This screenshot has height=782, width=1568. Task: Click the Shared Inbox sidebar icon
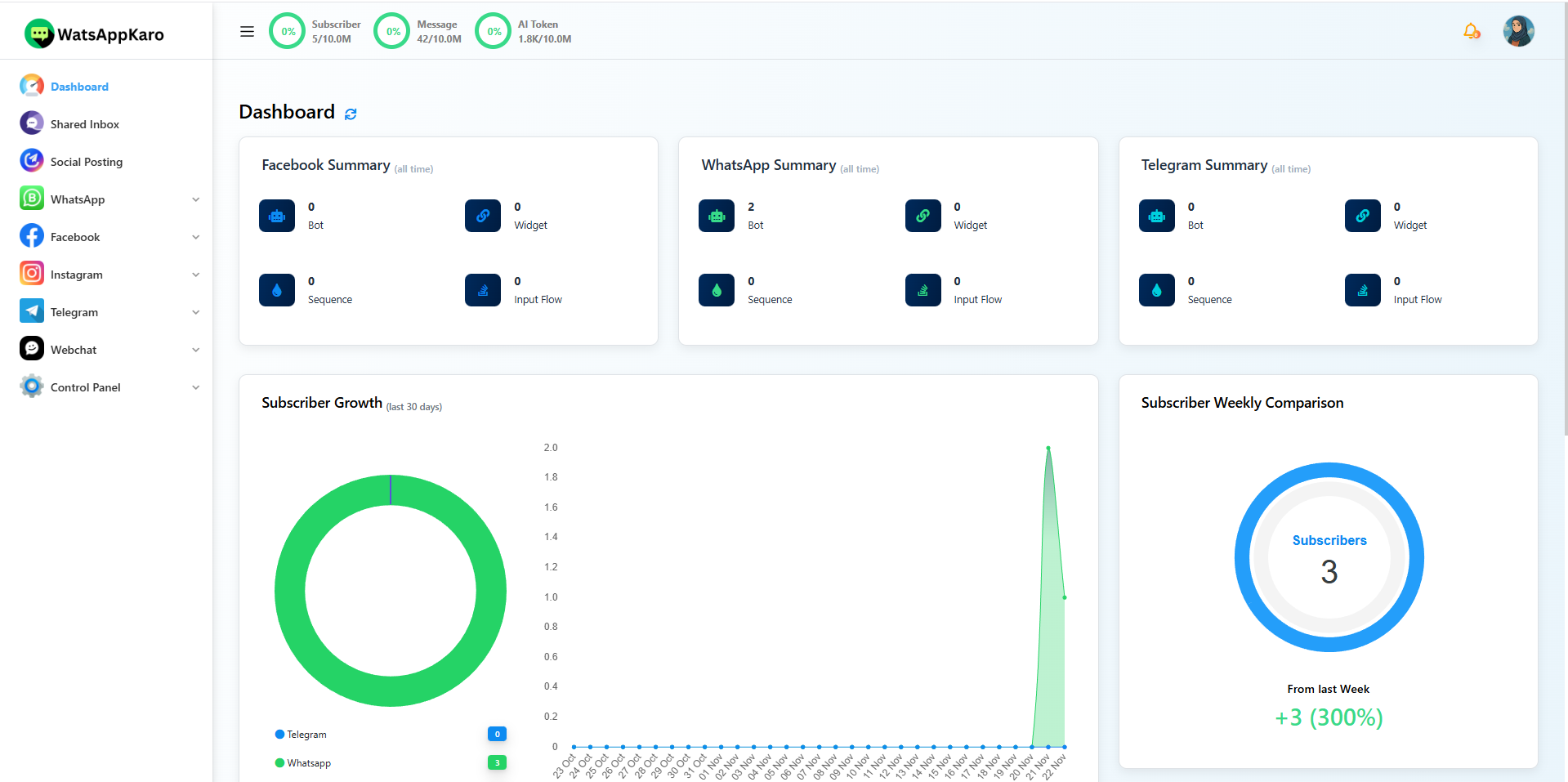pos(32,123)
